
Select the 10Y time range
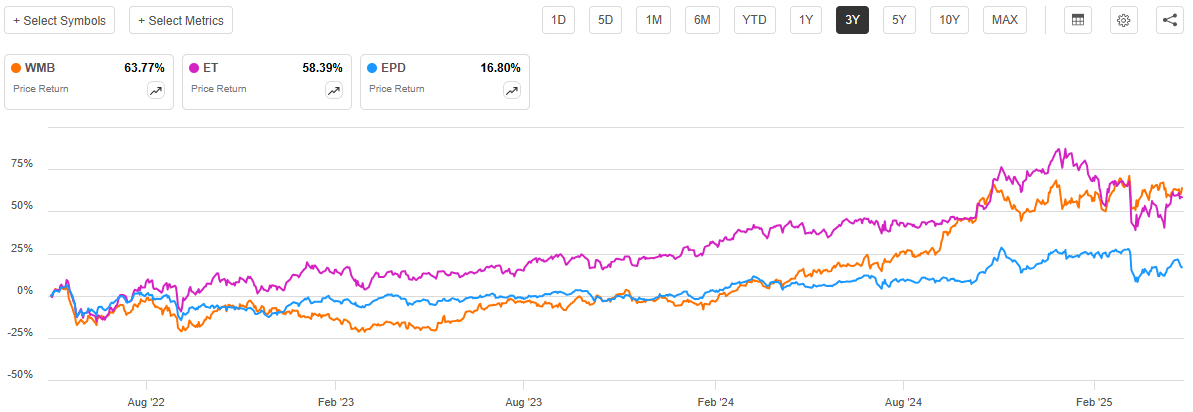[x=947, y=20]
